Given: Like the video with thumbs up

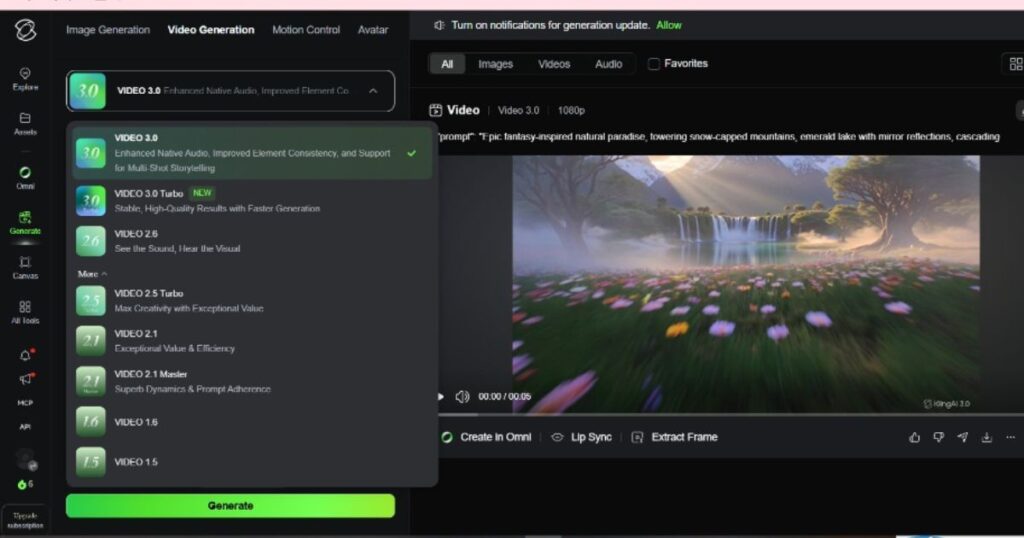Looking at the screenshot, I should pos(914,437).
